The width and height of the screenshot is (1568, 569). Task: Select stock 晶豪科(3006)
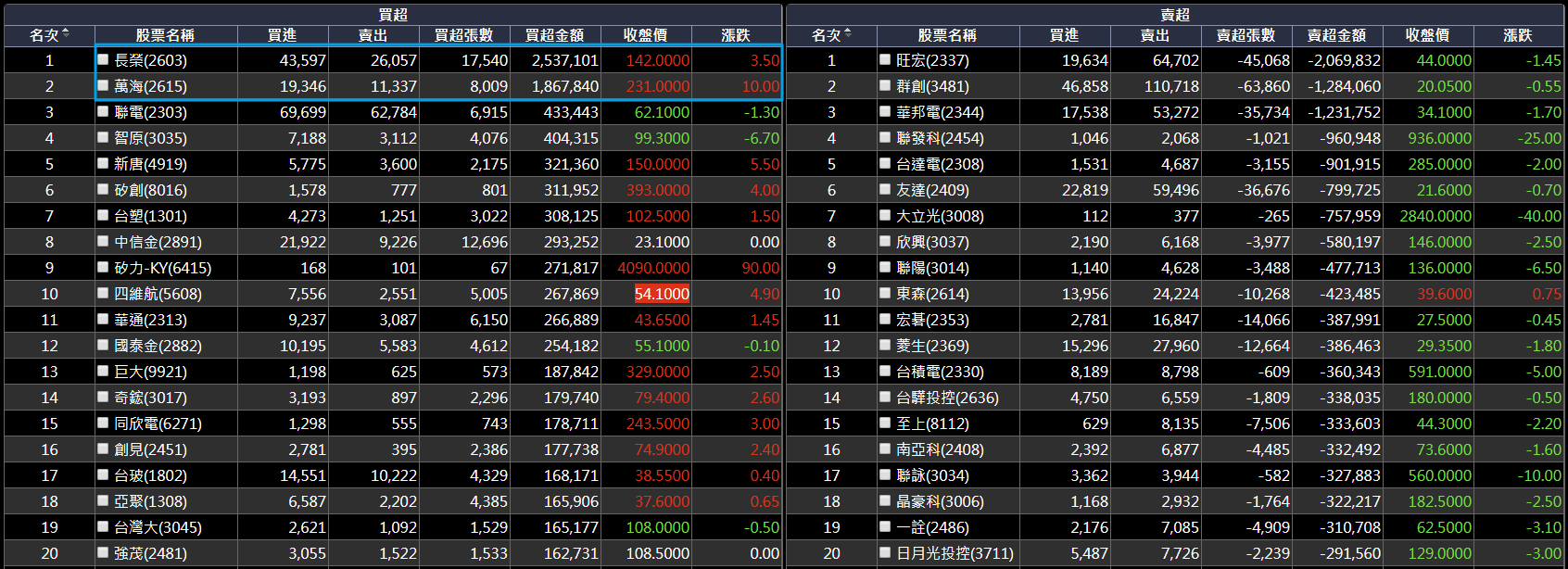tap(940, 501)
